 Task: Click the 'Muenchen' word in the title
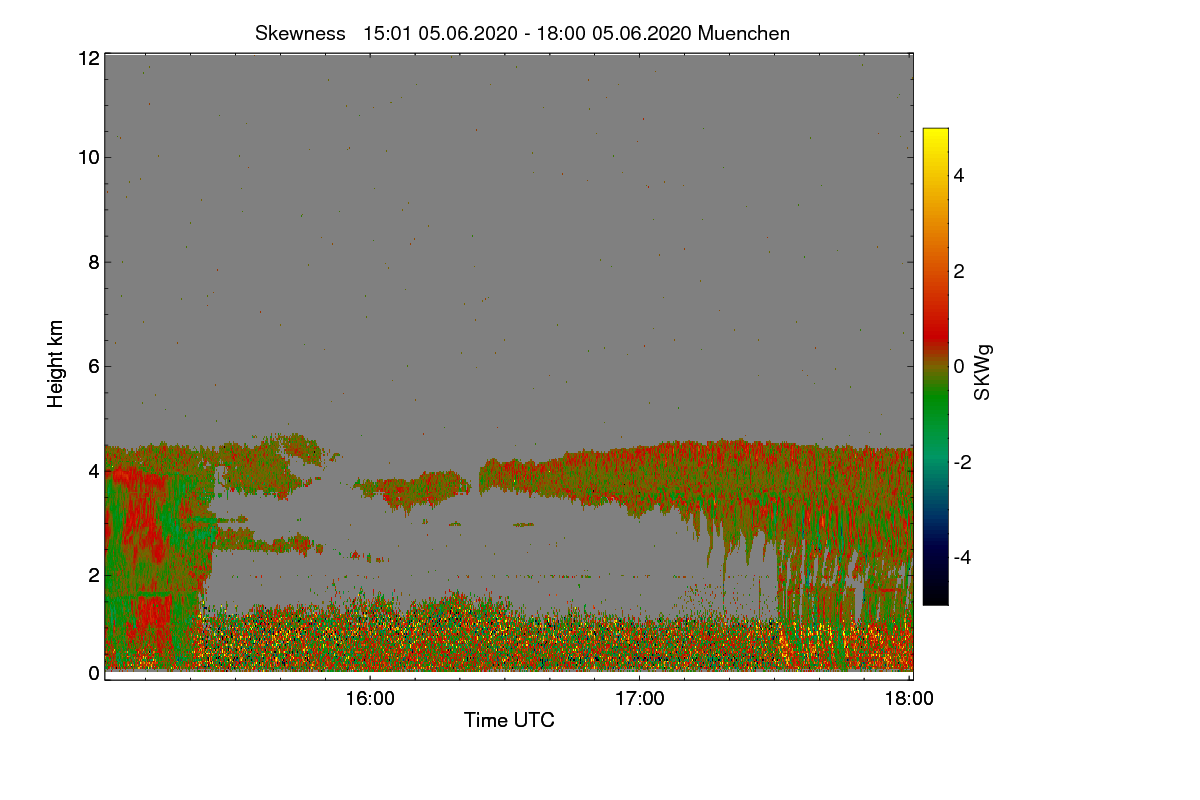(744, 33)
